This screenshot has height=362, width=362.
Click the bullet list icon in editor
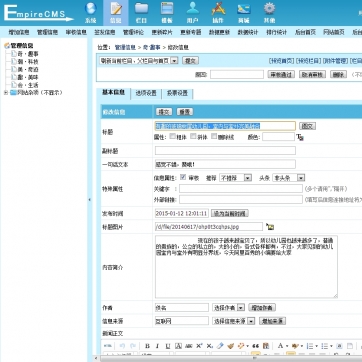coord(324,346)
